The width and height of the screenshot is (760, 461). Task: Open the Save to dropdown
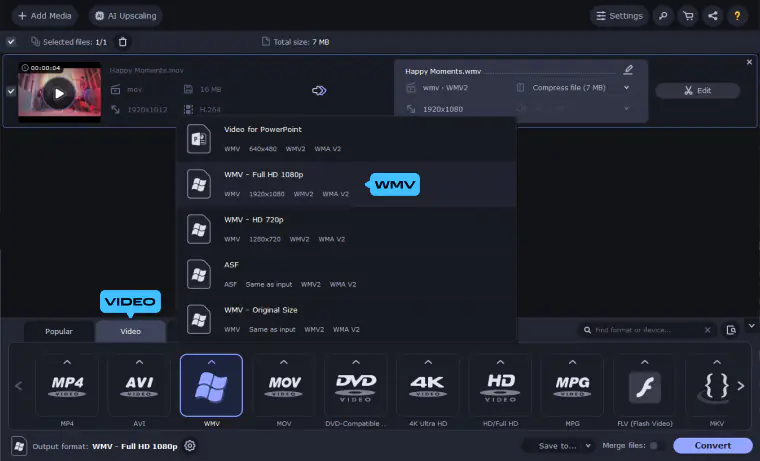[558, 445]
